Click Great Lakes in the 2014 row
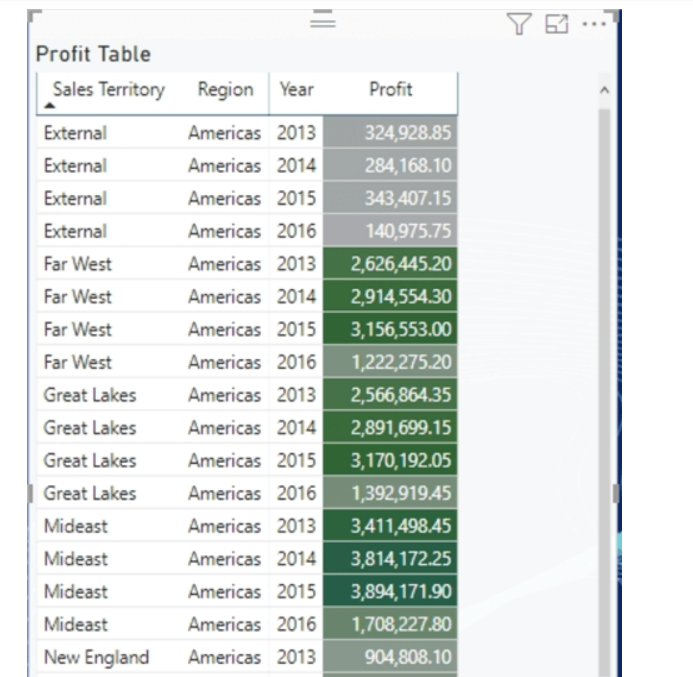693x677 pixels. (x=90, y=427)
